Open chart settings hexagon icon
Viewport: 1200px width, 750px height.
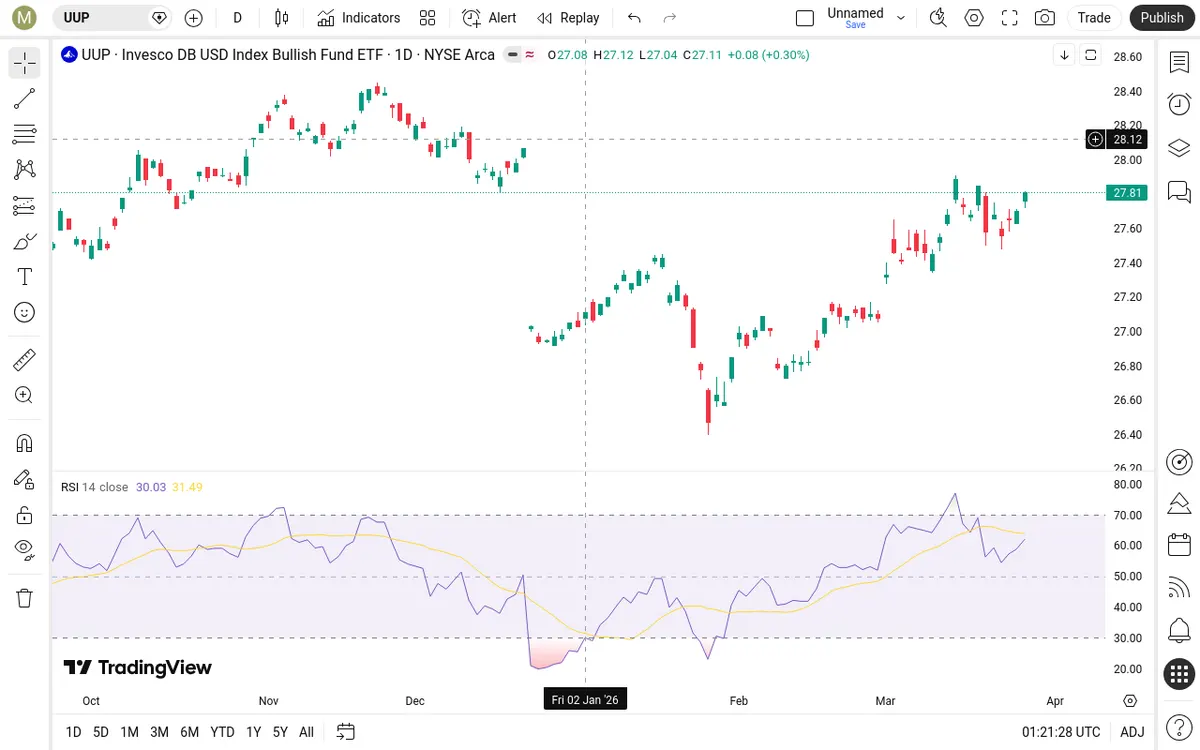pyautogui.click(x=974, y=18)
